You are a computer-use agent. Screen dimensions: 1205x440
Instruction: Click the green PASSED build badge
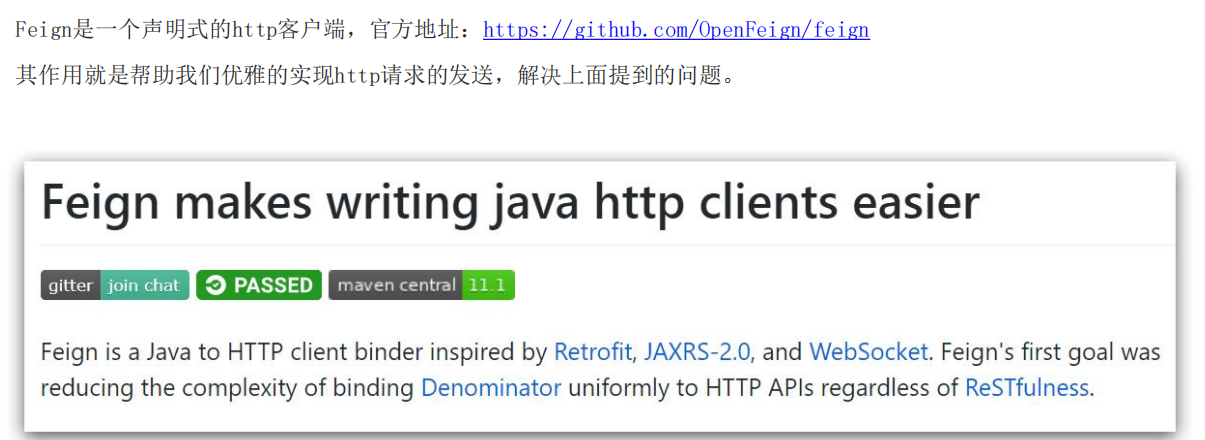pyautogui.click(x=259, y=285)
